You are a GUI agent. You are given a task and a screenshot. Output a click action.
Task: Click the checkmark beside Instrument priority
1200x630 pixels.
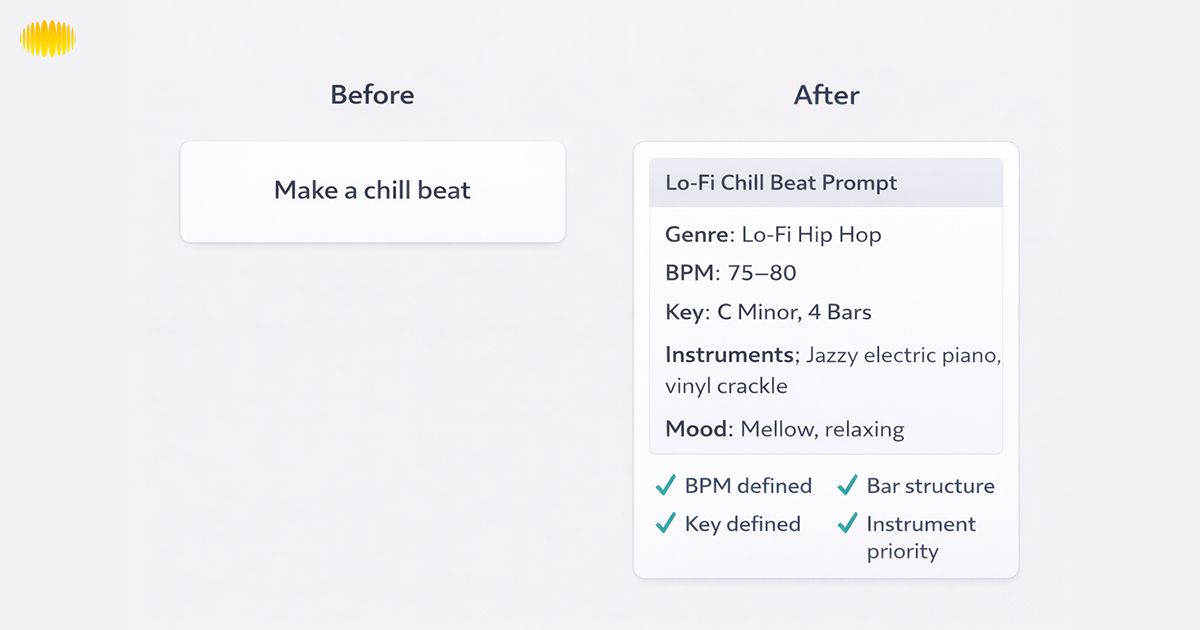(848, 523)
